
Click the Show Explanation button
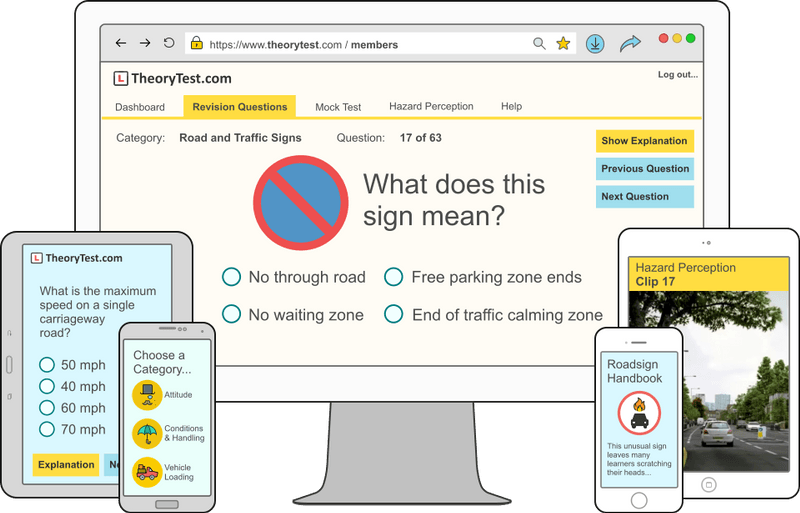click(644, 141)
